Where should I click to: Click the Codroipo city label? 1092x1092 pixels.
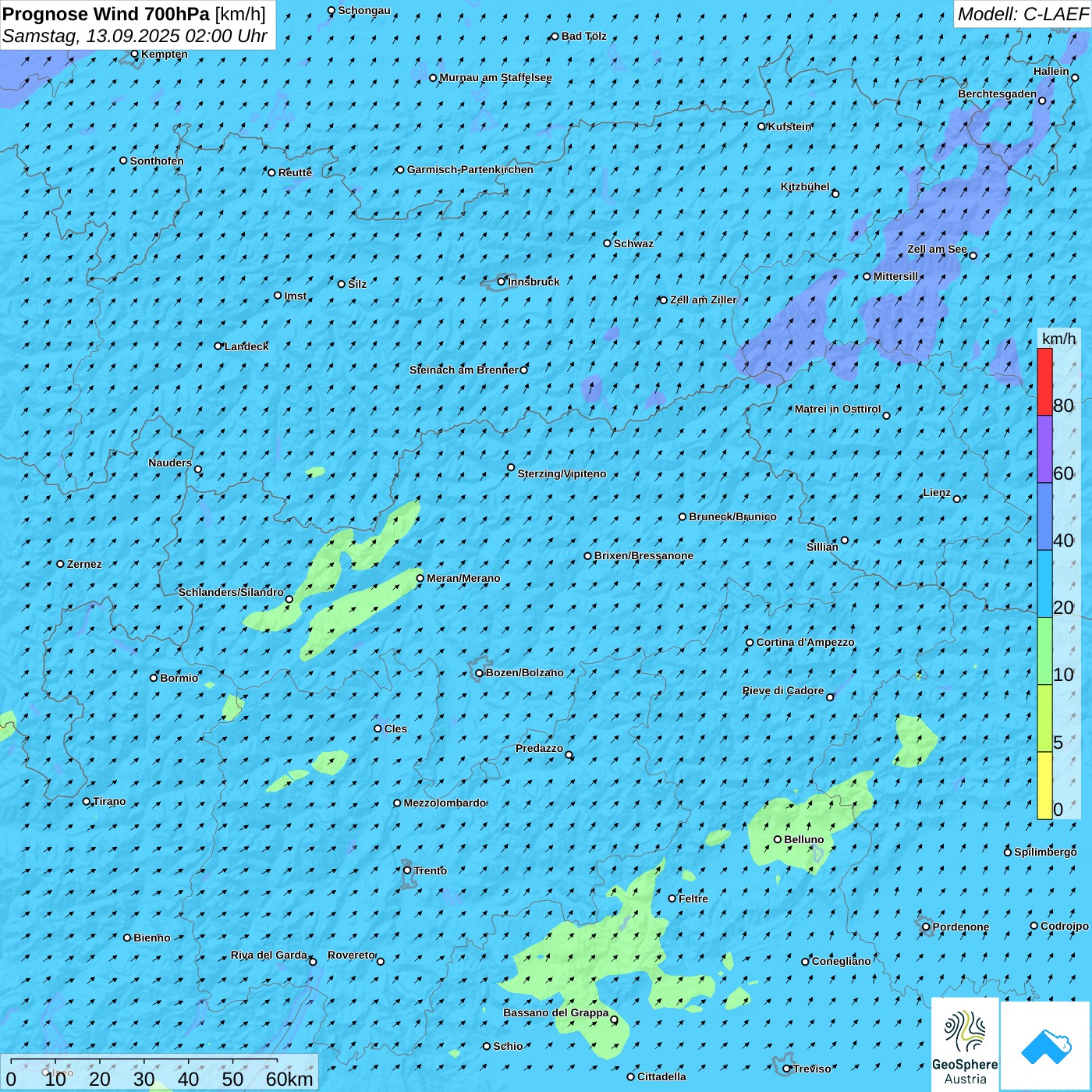[x=1065, y=926]
